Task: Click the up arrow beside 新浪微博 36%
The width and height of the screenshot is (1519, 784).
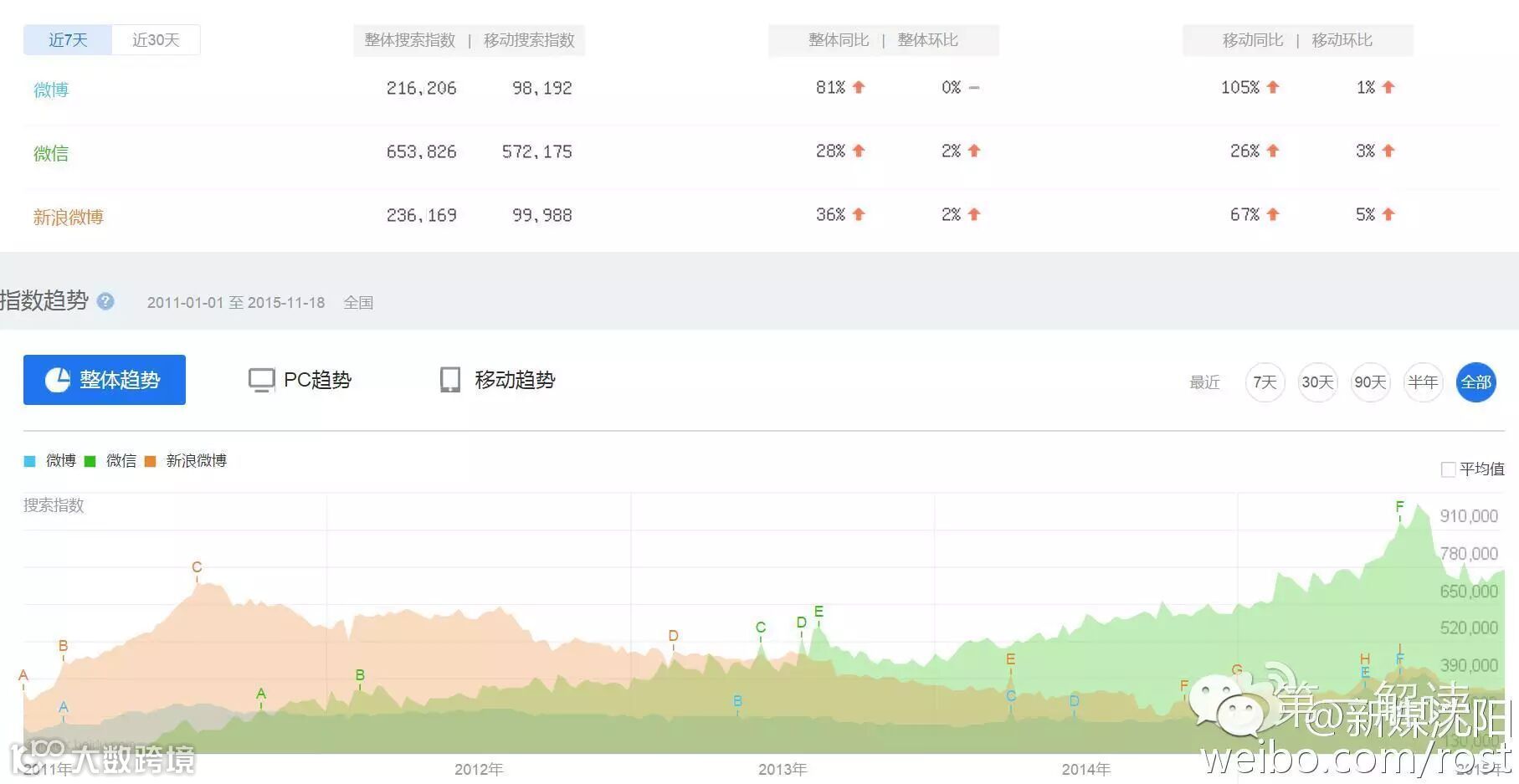Action: (x=859, y=214)
